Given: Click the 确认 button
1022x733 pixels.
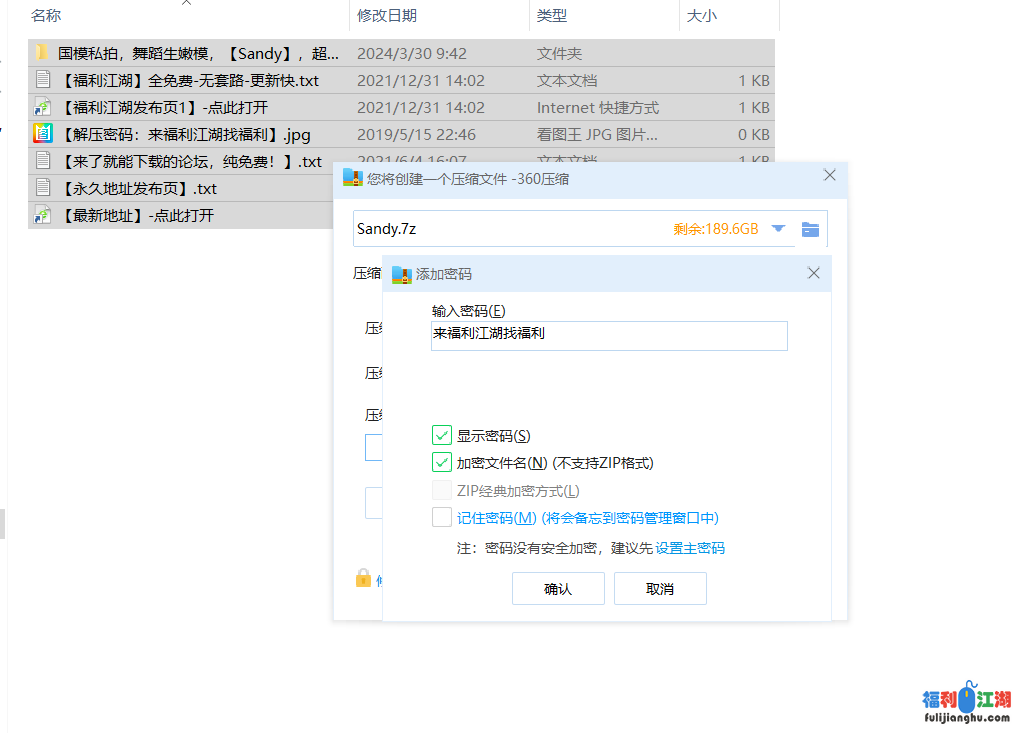Looking at the screenshot, I should click(558, 589).
